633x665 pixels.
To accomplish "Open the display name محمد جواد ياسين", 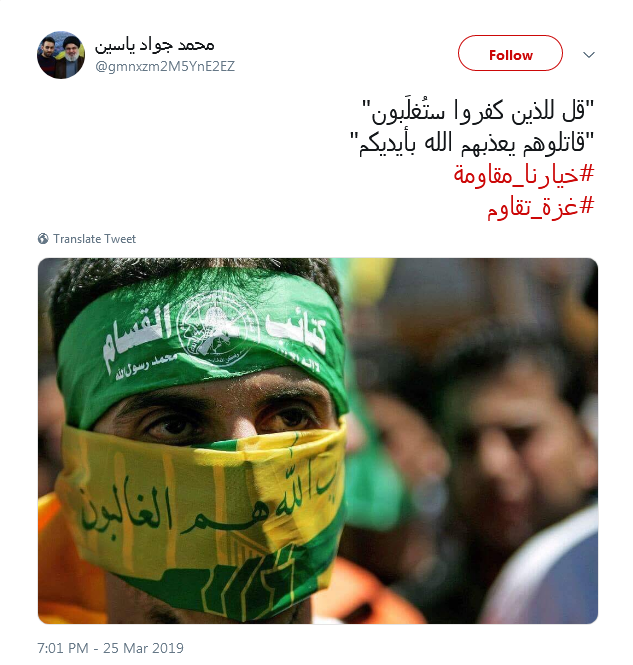I will tap(154, 45).
